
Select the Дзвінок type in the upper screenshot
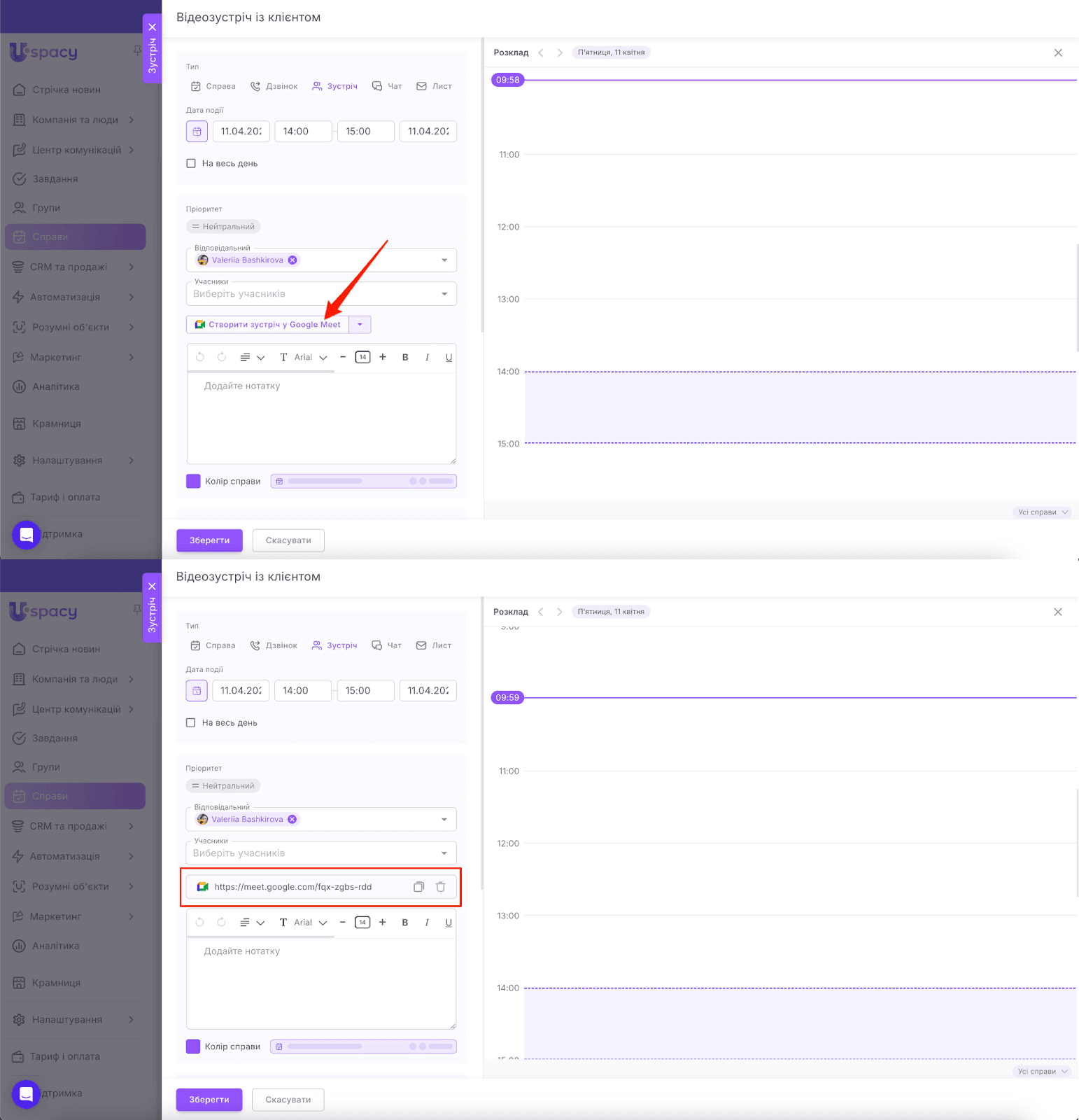click(274, 87)
